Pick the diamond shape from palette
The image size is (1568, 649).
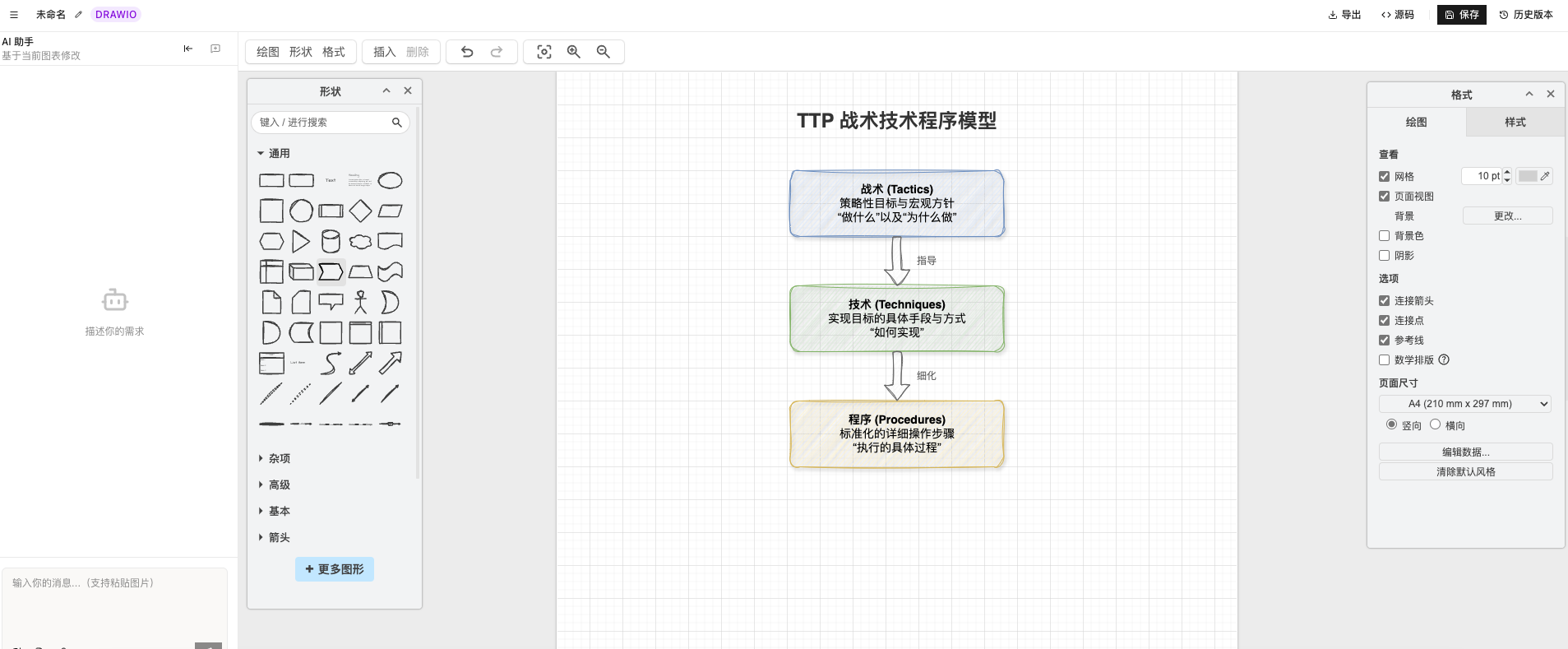click(x=360, y=211)
